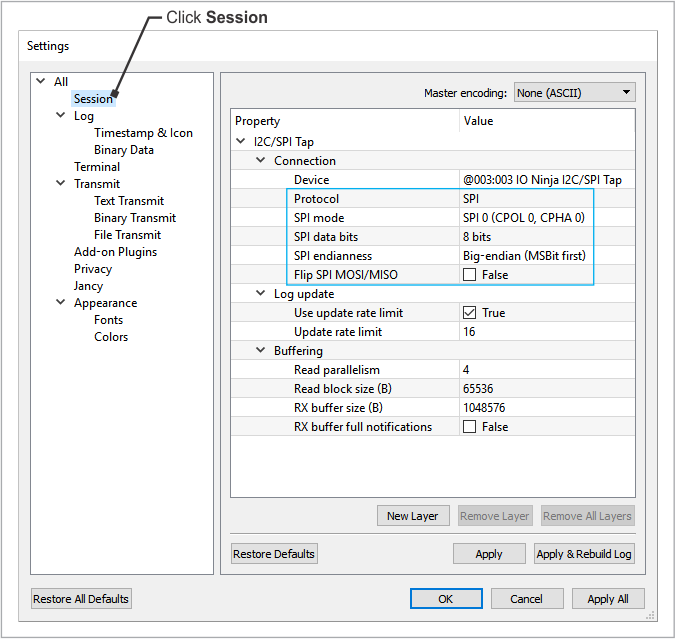The image size is (675, 639).
Task: Open Binary Transmit settings page
Action: click(135, 218)
